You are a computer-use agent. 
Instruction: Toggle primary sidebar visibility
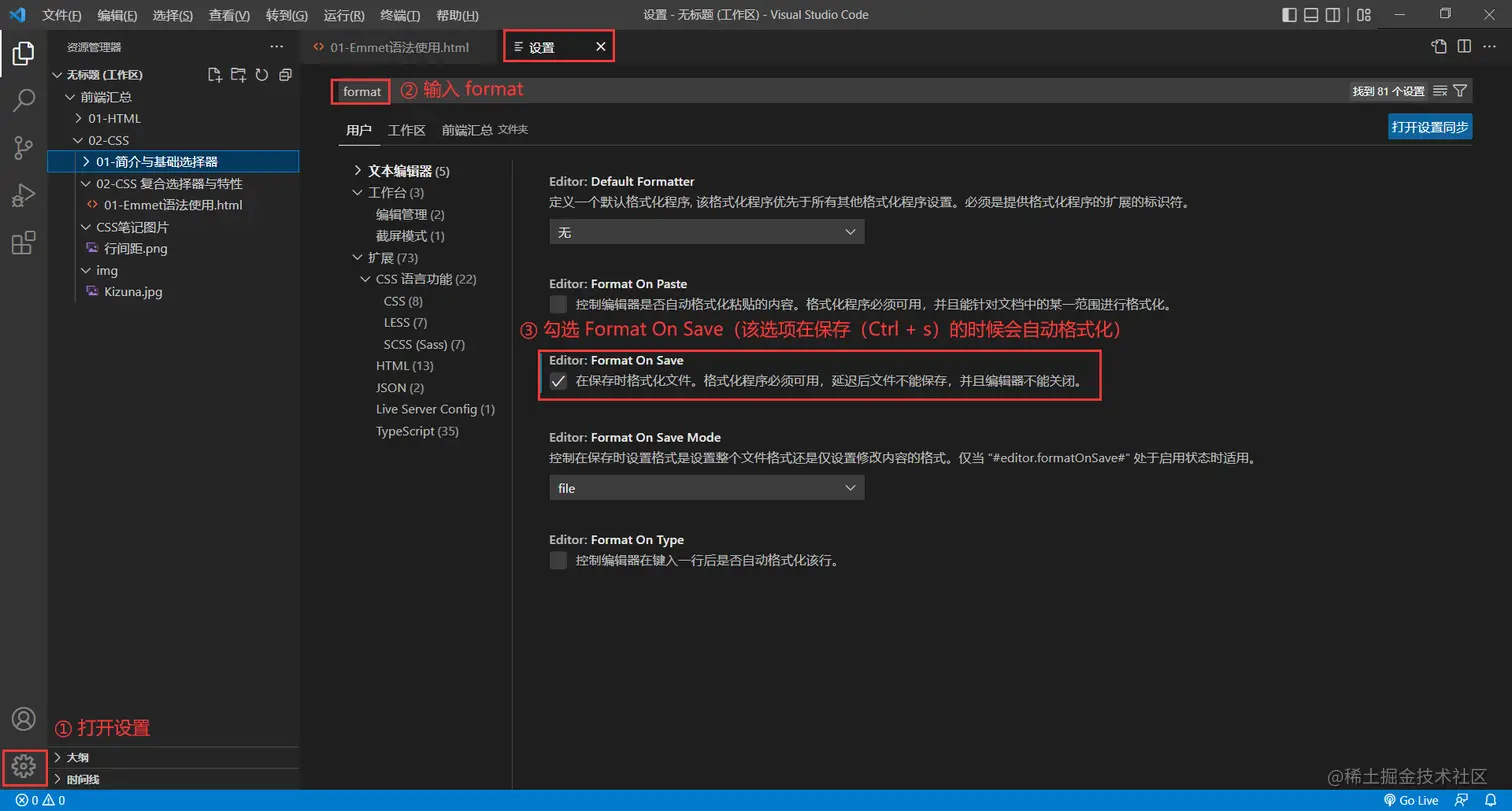pos(1290,15)
